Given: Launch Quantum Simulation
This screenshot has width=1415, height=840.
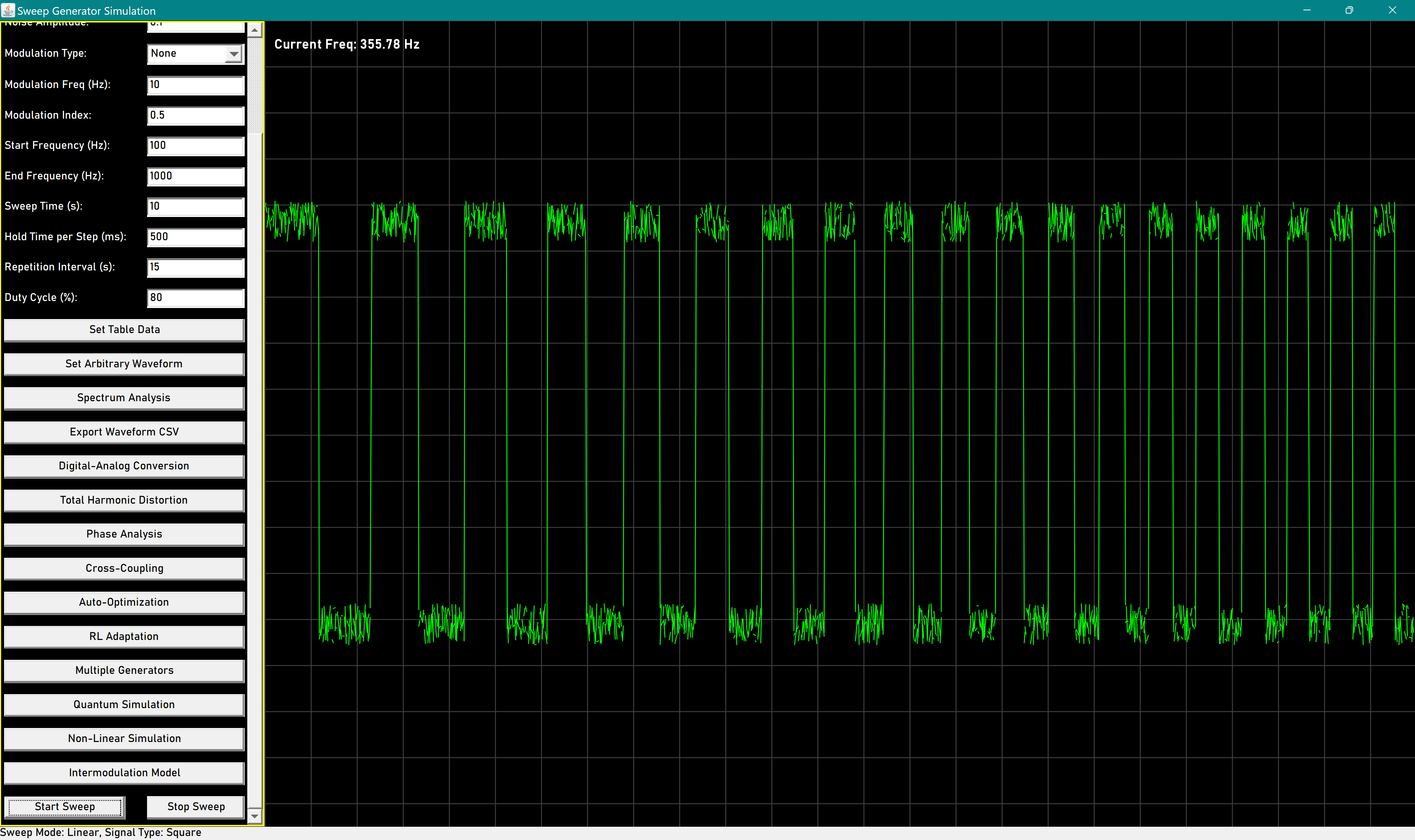Looking at the screenshot, I should click(x=124, y=705).
